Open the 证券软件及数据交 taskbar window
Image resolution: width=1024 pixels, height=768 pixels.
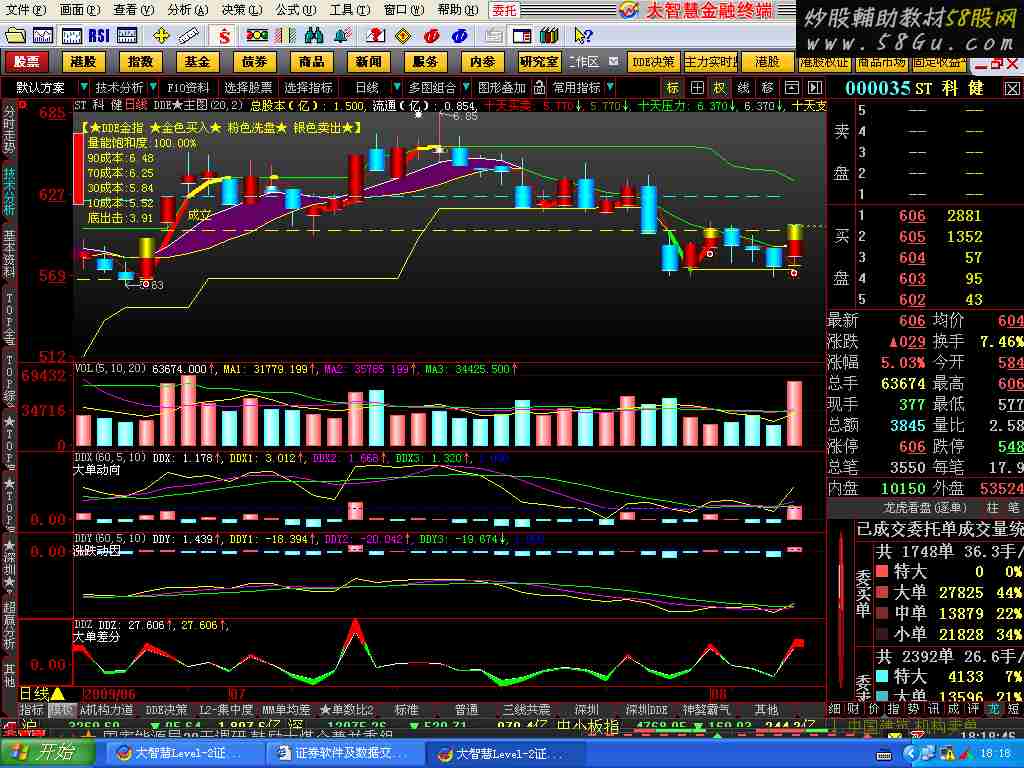346,754
